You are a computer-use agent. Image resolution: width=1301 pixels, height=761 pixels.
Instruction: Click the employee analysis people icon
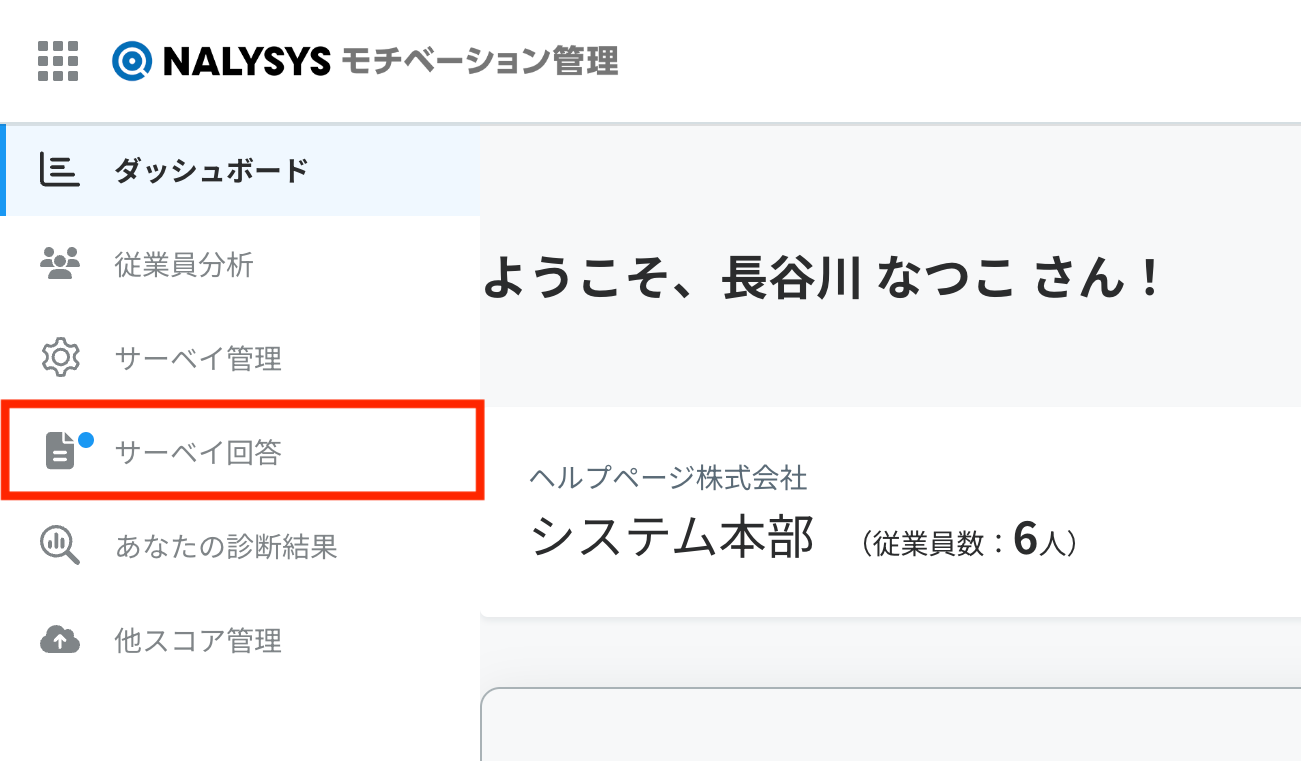(59, 265)
